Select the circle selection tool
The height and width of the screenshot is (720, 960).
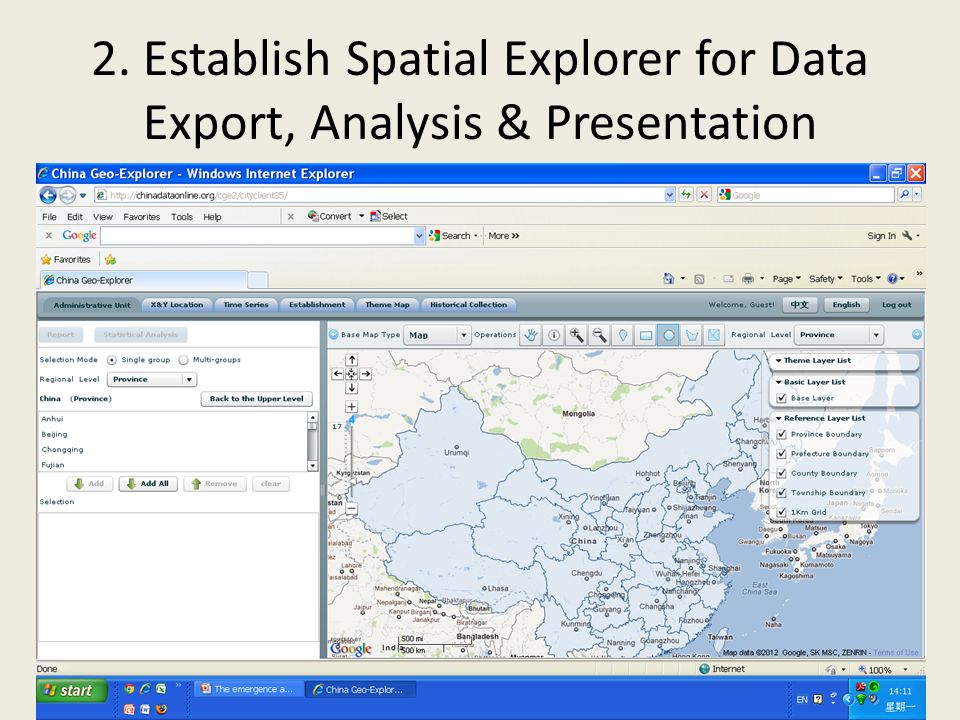pos(669,335)
